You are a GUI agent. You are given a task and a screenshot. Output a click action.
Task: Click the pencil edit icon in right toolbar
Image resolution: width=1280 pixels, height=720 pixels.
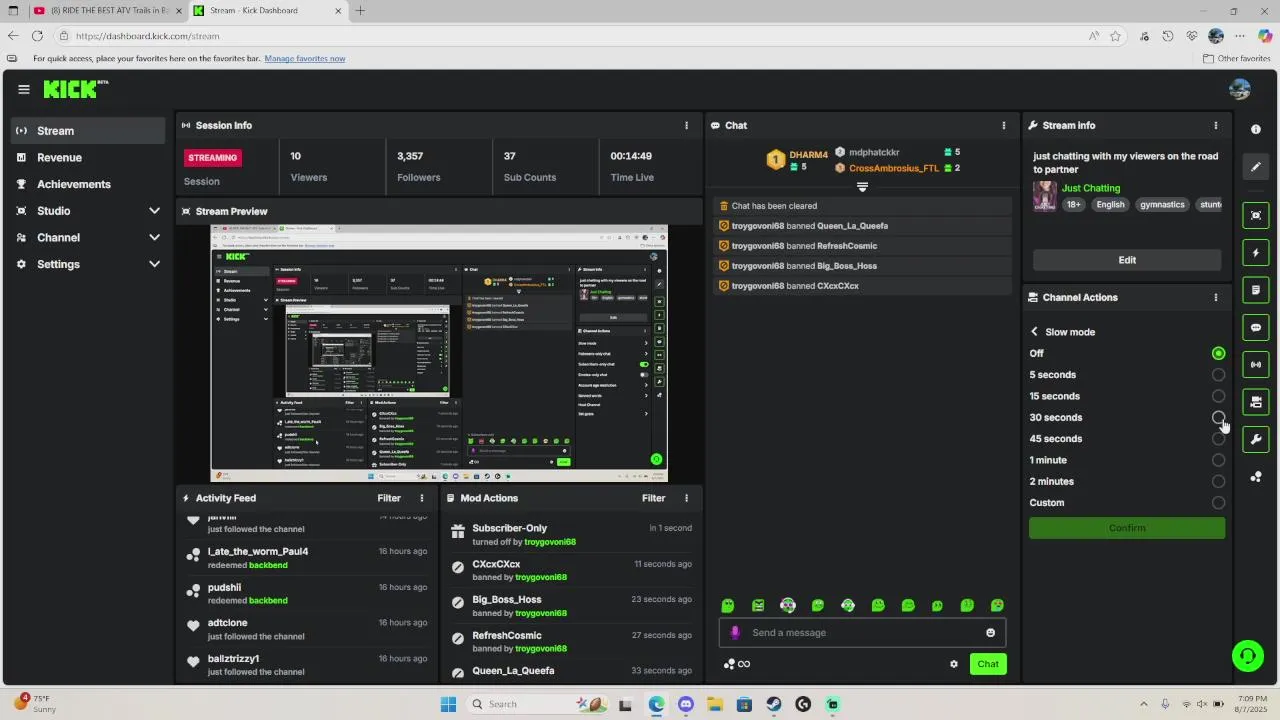pyautogui.click(x=1256, y=167)
